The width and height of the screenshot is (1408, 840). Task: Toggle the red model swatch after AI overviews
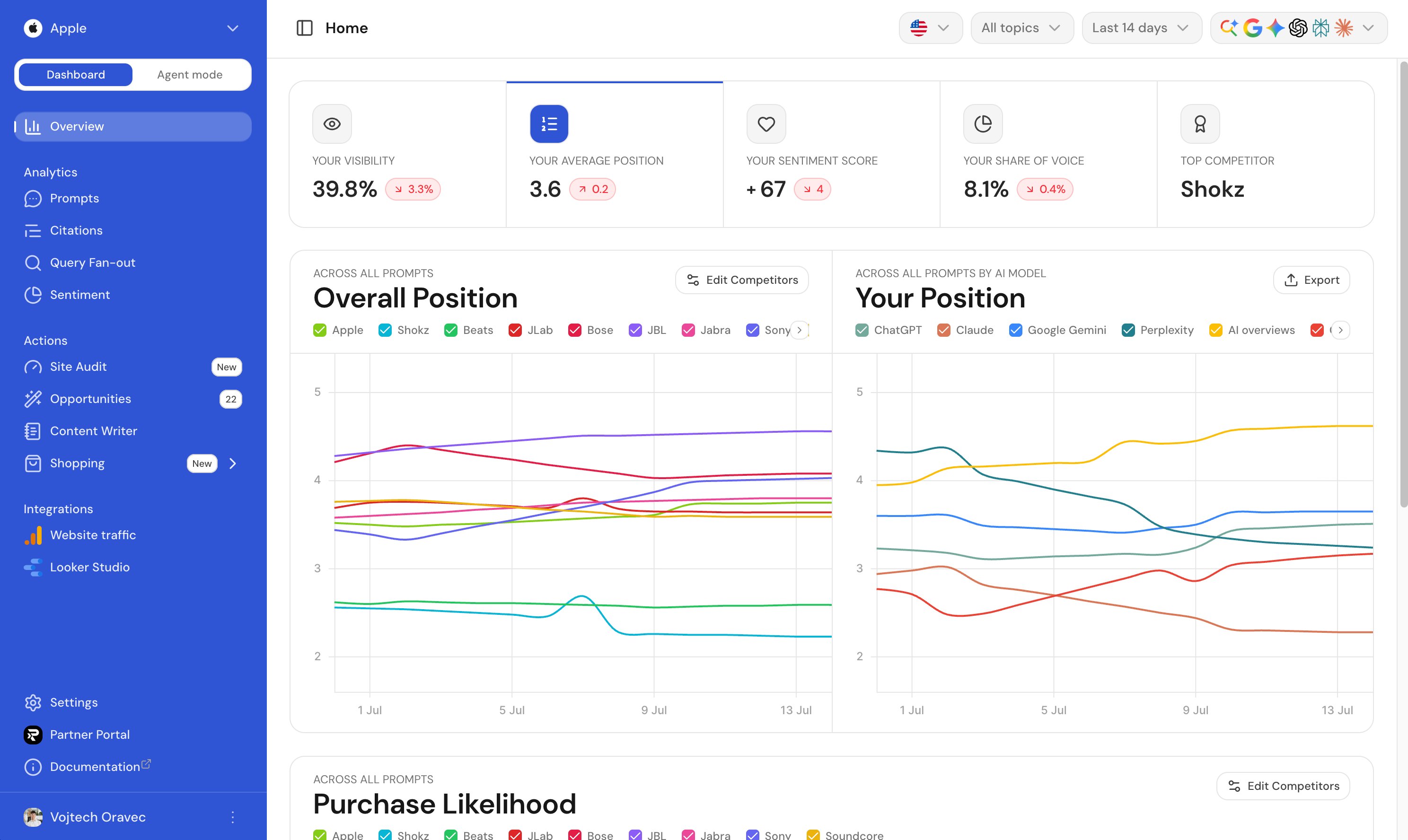(x=1317, y=330)
